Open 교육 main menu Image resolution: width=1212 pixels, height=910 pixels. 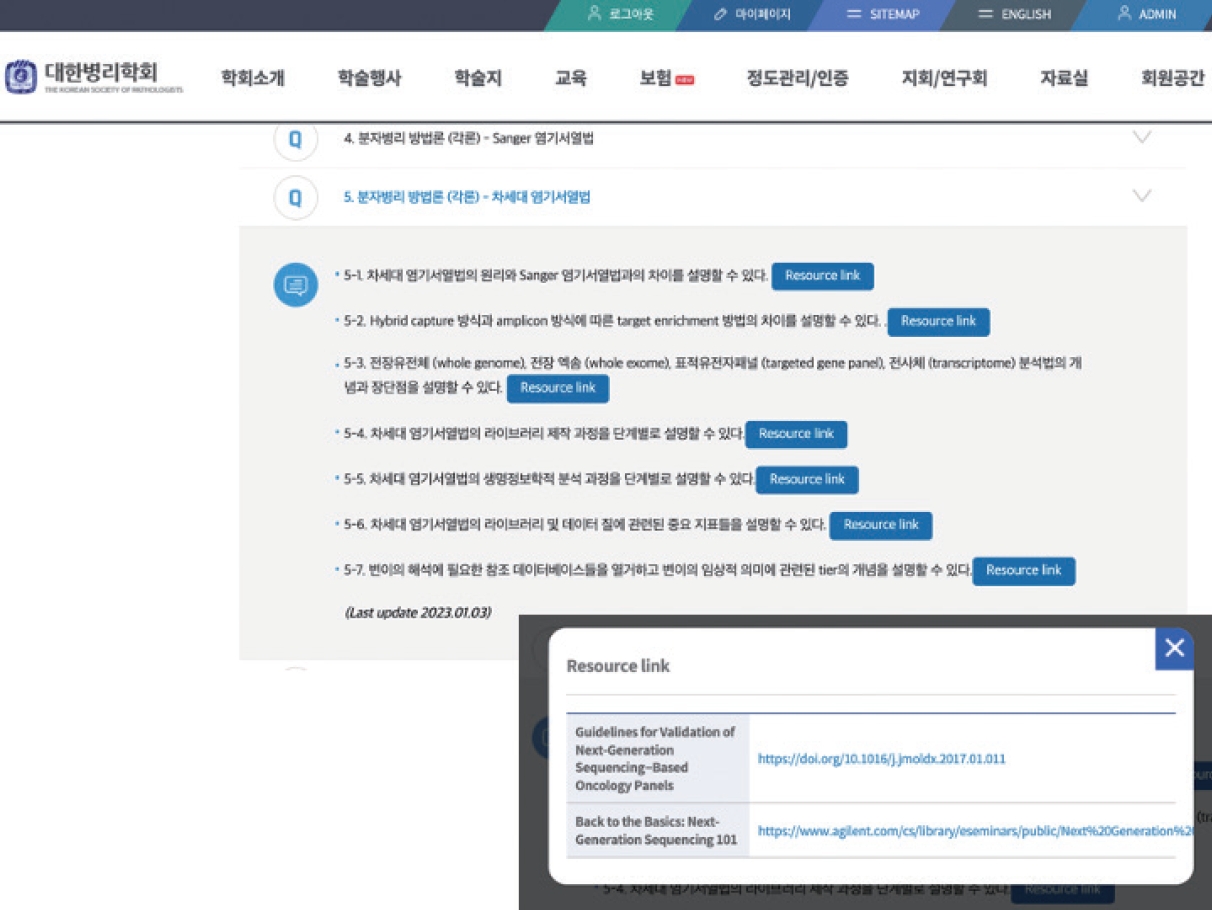pyautogui.click(x=571, y=78)
